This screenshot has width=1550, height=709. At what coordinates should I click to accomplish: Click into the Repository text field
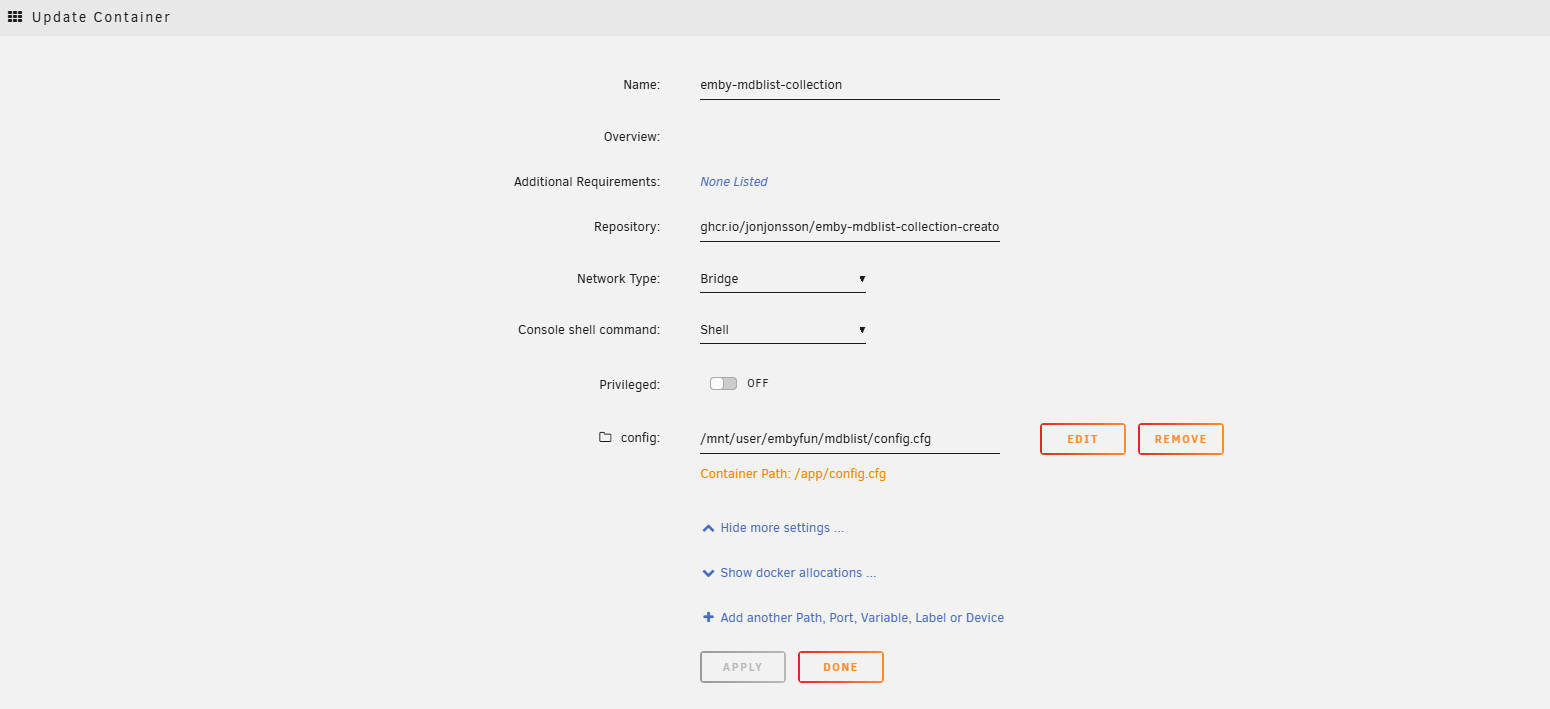click(x=849, y=227)
